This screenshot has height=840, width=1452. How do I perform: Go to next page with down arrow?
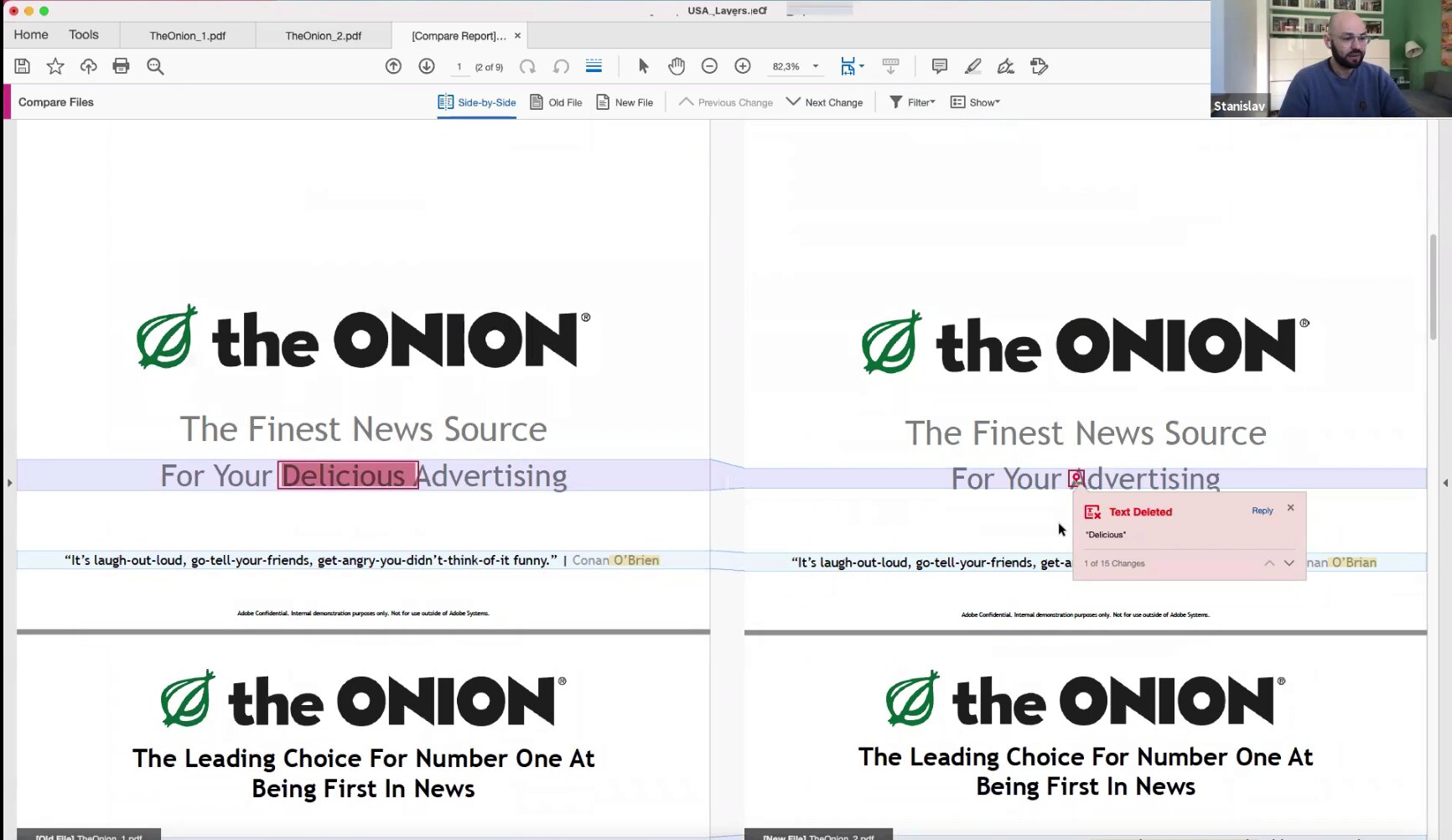tap(427, 66)
